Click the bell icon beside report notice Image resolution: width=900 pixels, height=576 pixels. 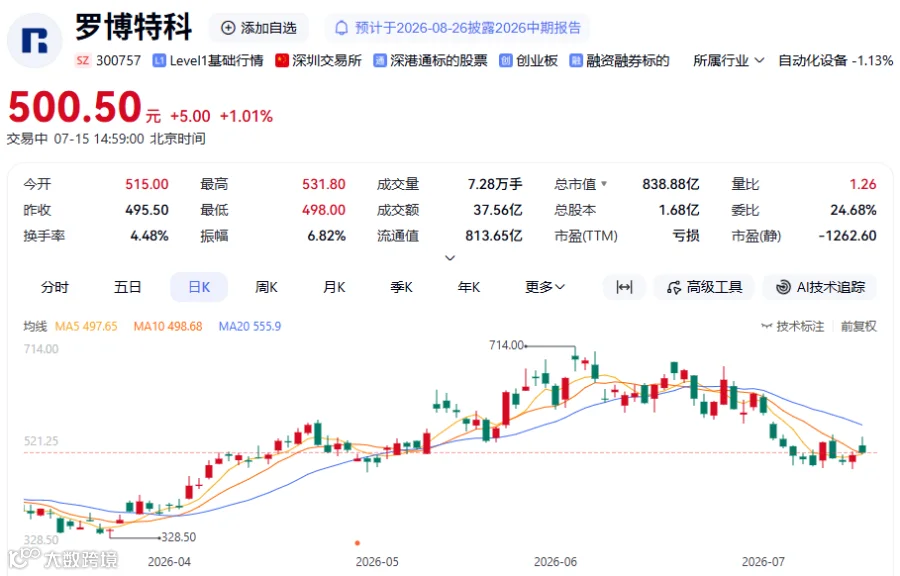(x=342, y=28)
